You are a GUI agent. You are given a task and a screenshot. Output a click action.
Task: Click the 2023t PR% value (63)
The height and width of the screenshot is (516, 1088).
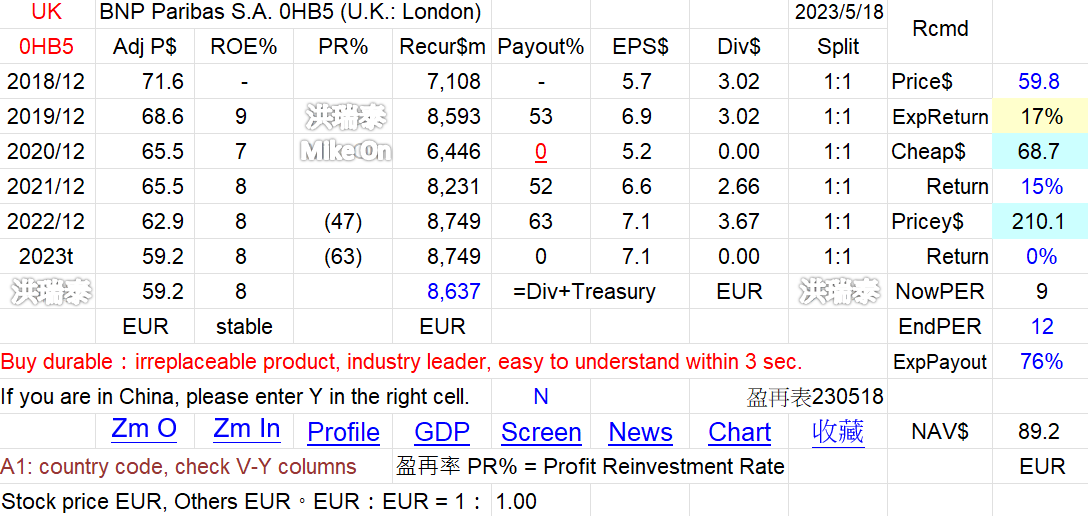[x=343, y=257]
